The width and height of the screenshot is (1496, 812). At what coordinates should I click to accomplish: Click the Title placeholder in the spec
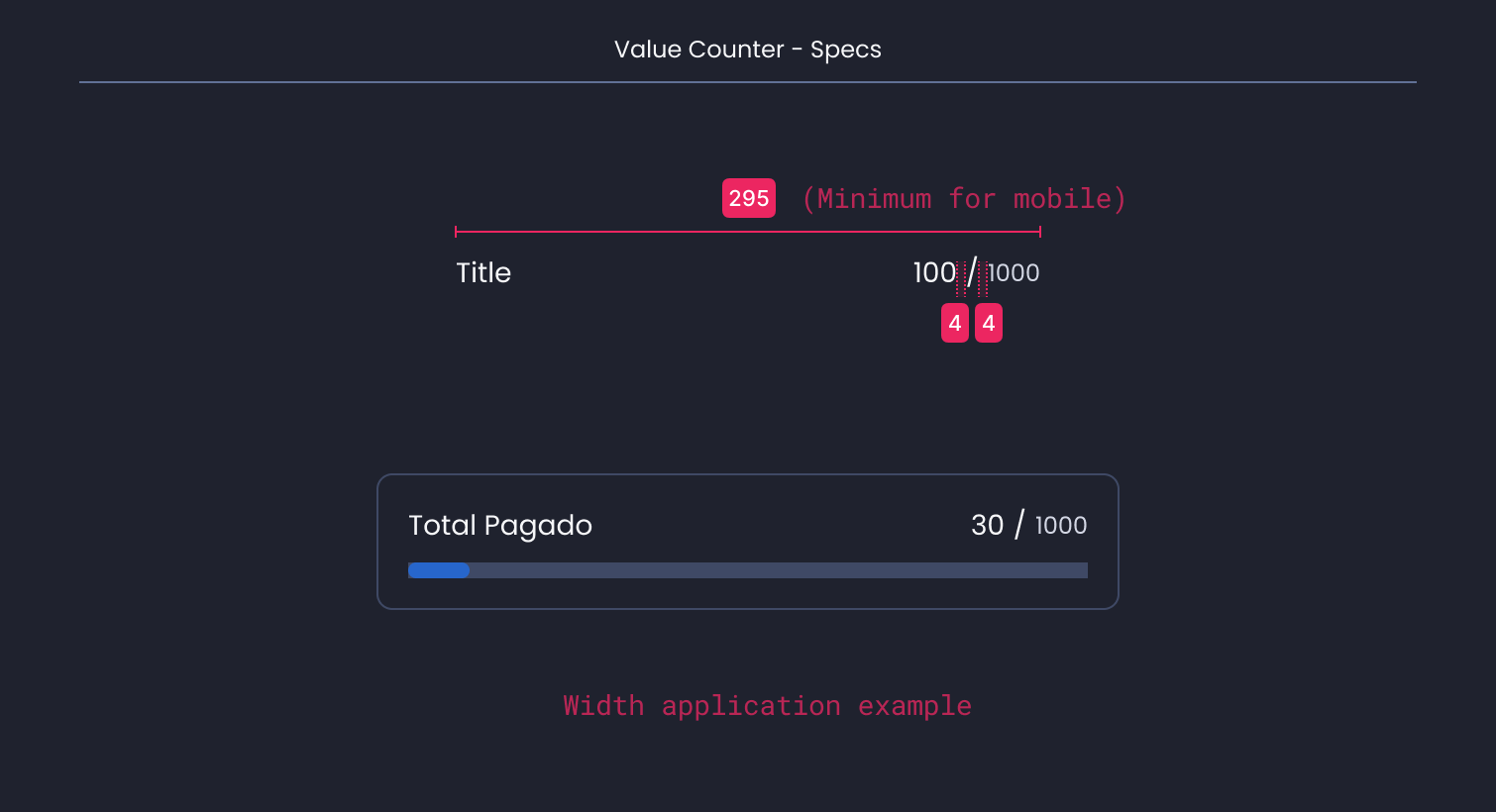(483, 272)
